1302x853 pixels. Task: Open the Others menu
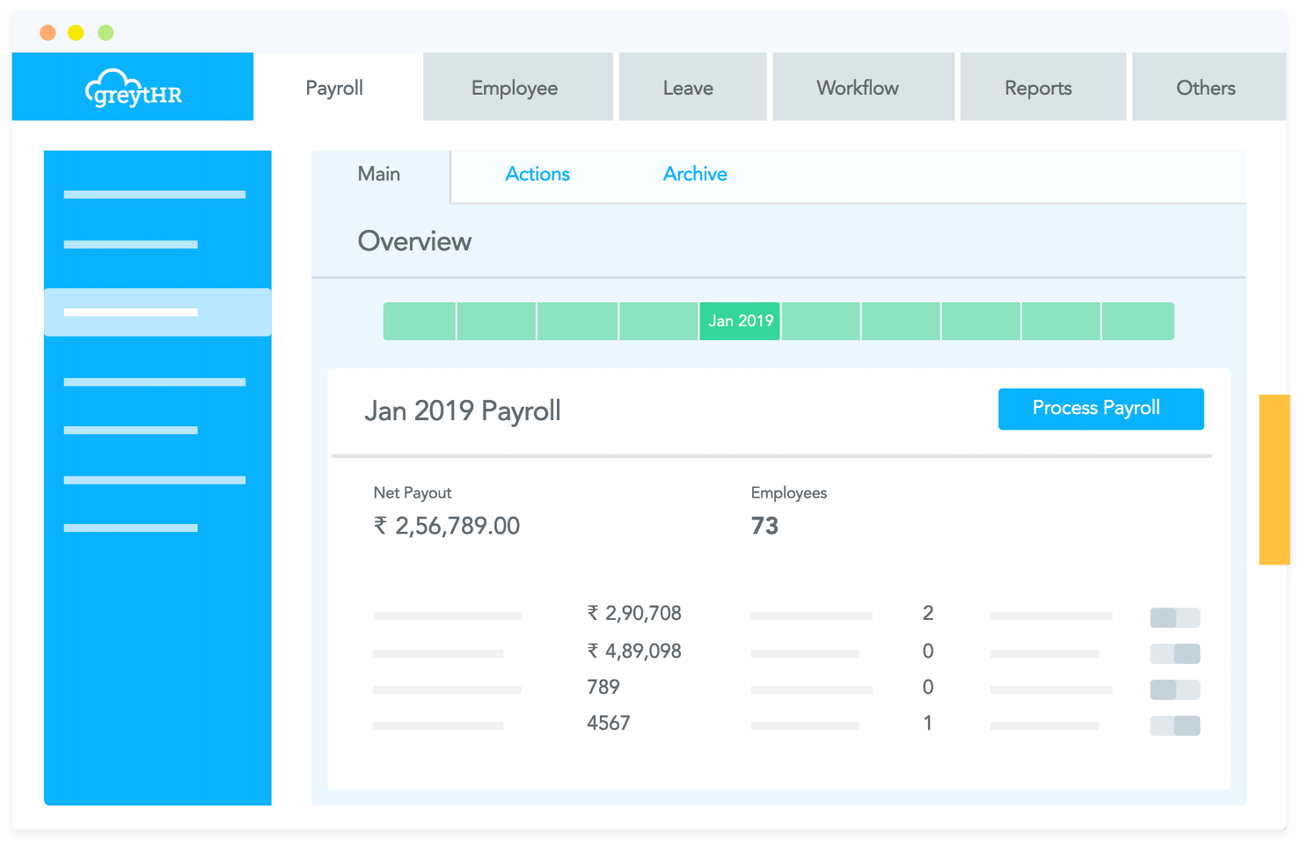1207,87
